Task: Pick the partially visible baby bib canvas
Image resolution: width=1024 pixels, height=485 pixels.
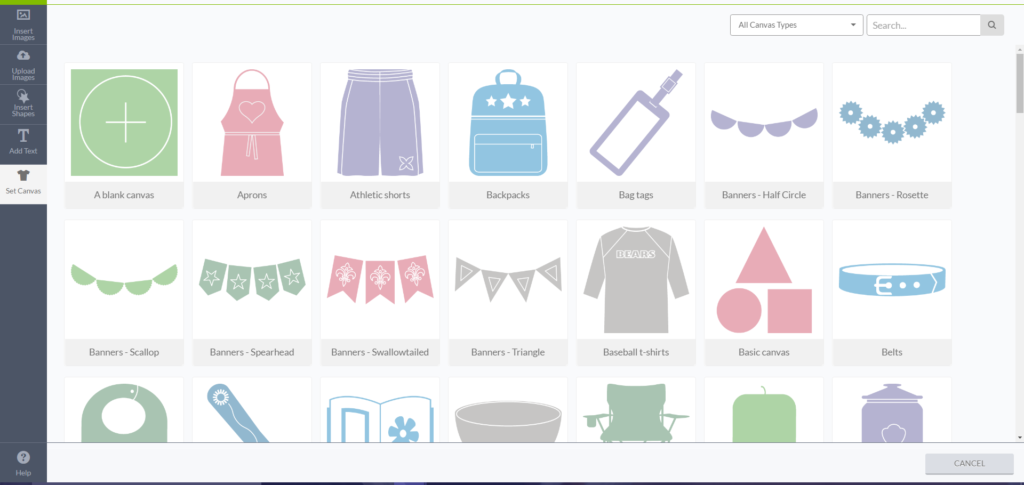Action: point(124,412)
